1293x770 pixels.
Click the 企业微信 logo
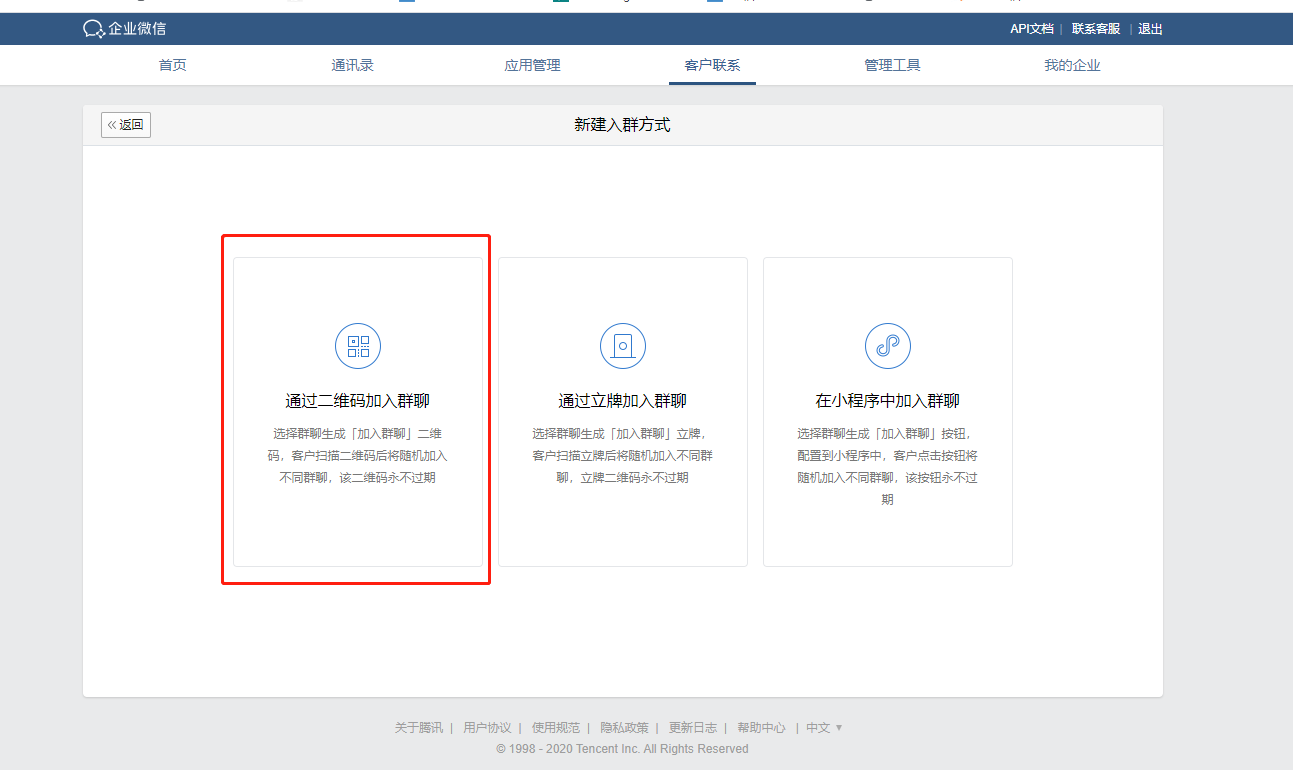[x=125, y=29]
